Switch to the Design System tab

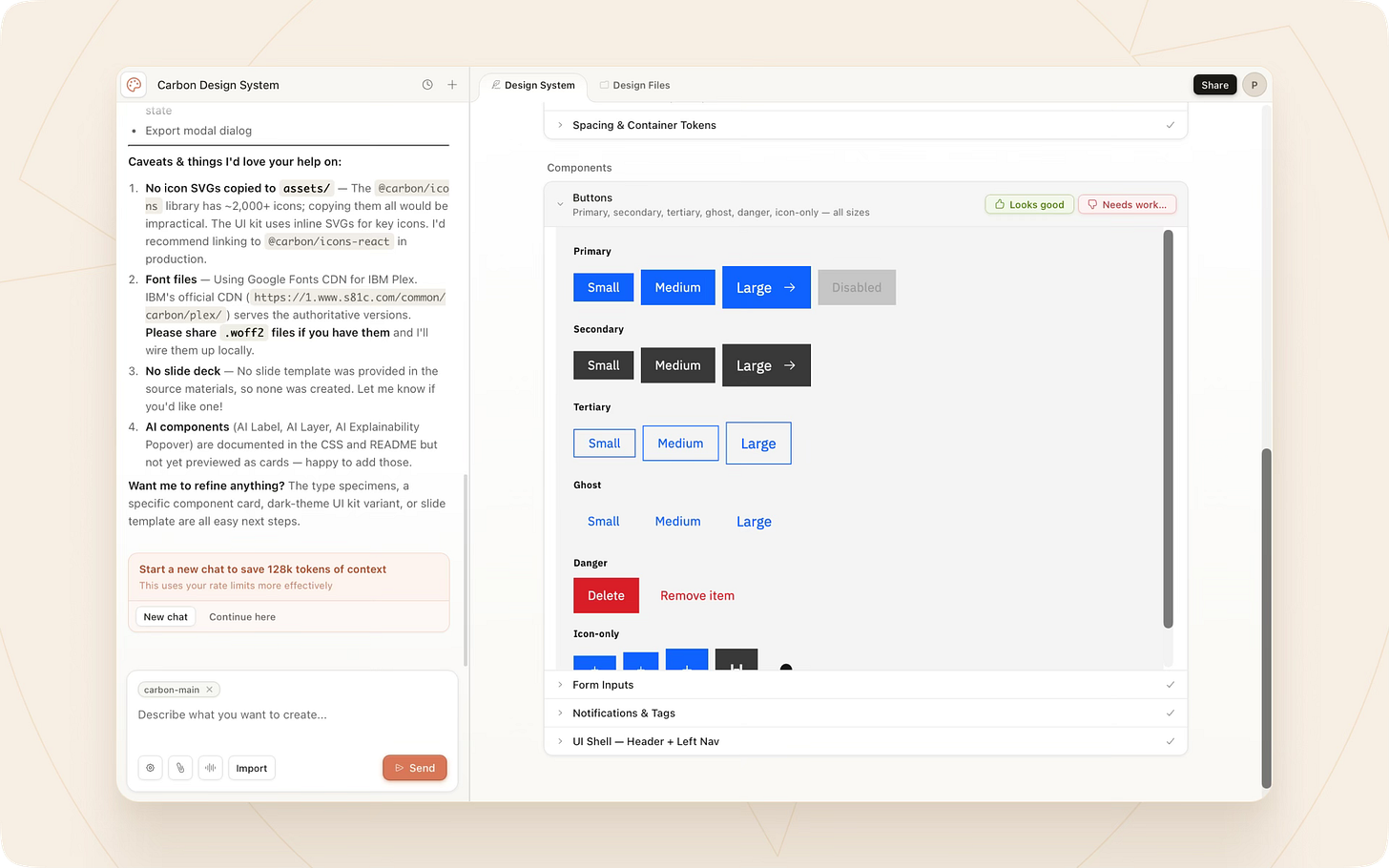pos(533,85)
